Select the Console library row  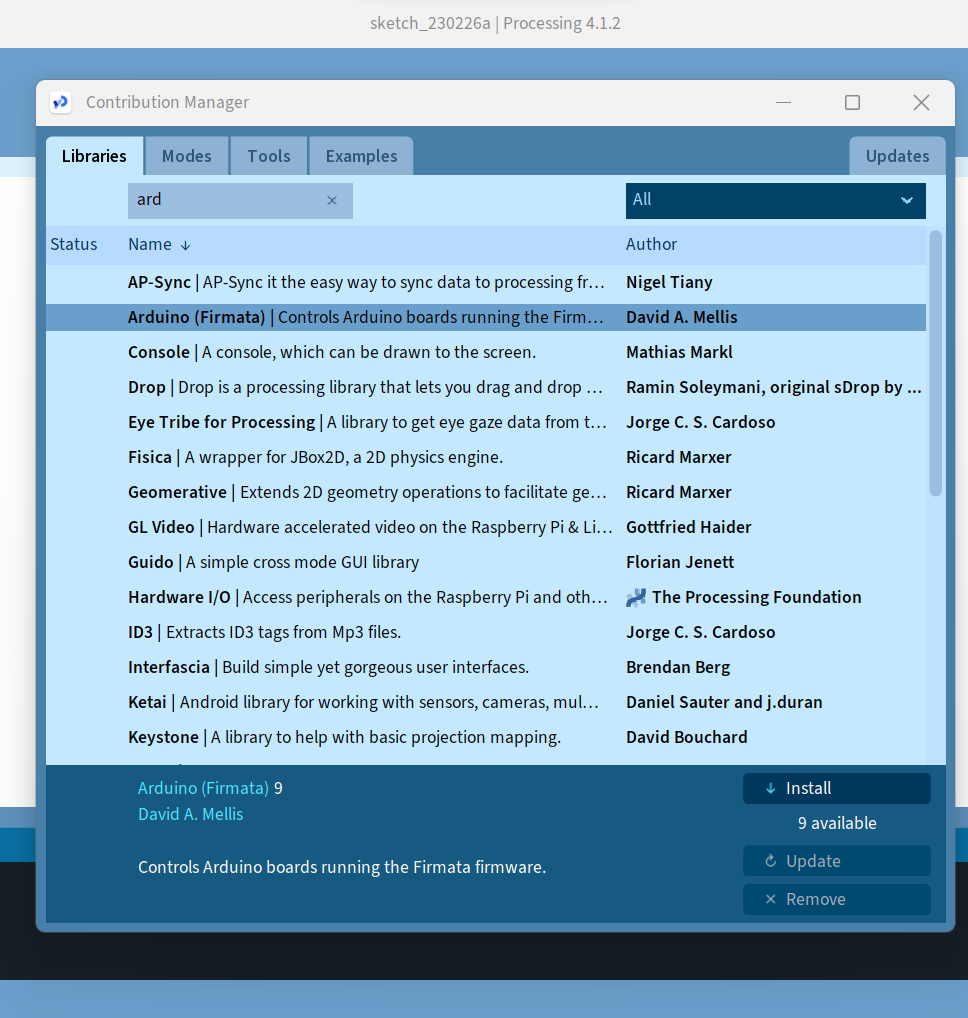point(486,353)
